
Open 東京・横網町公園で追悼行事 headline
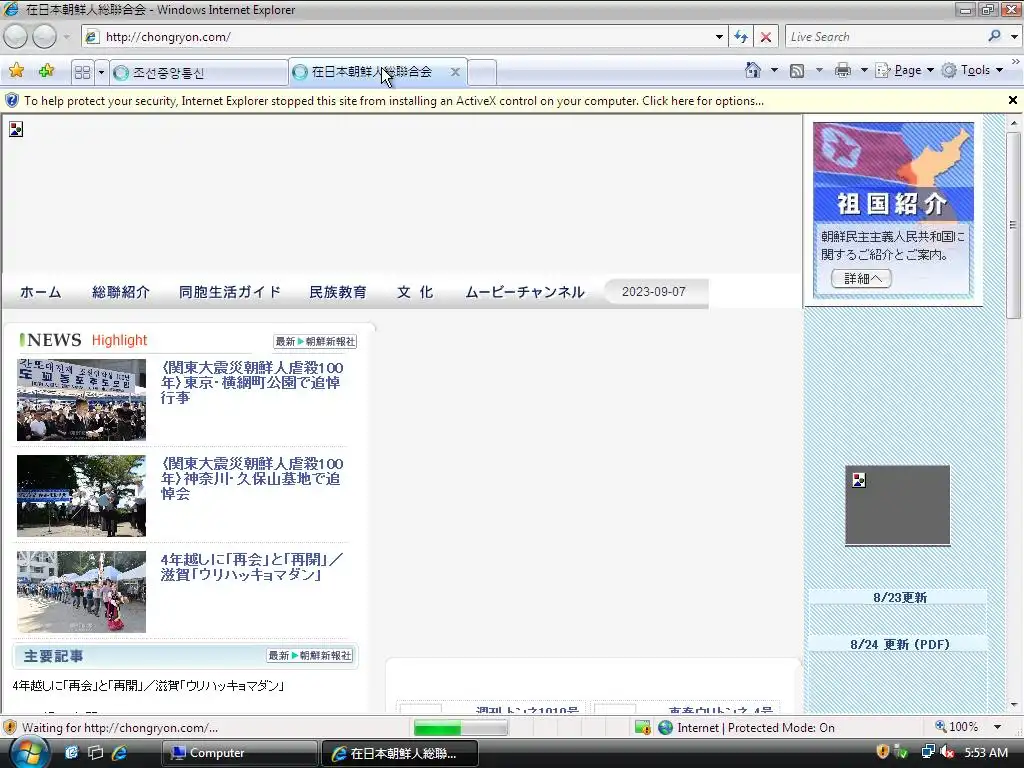coord(252,383)
